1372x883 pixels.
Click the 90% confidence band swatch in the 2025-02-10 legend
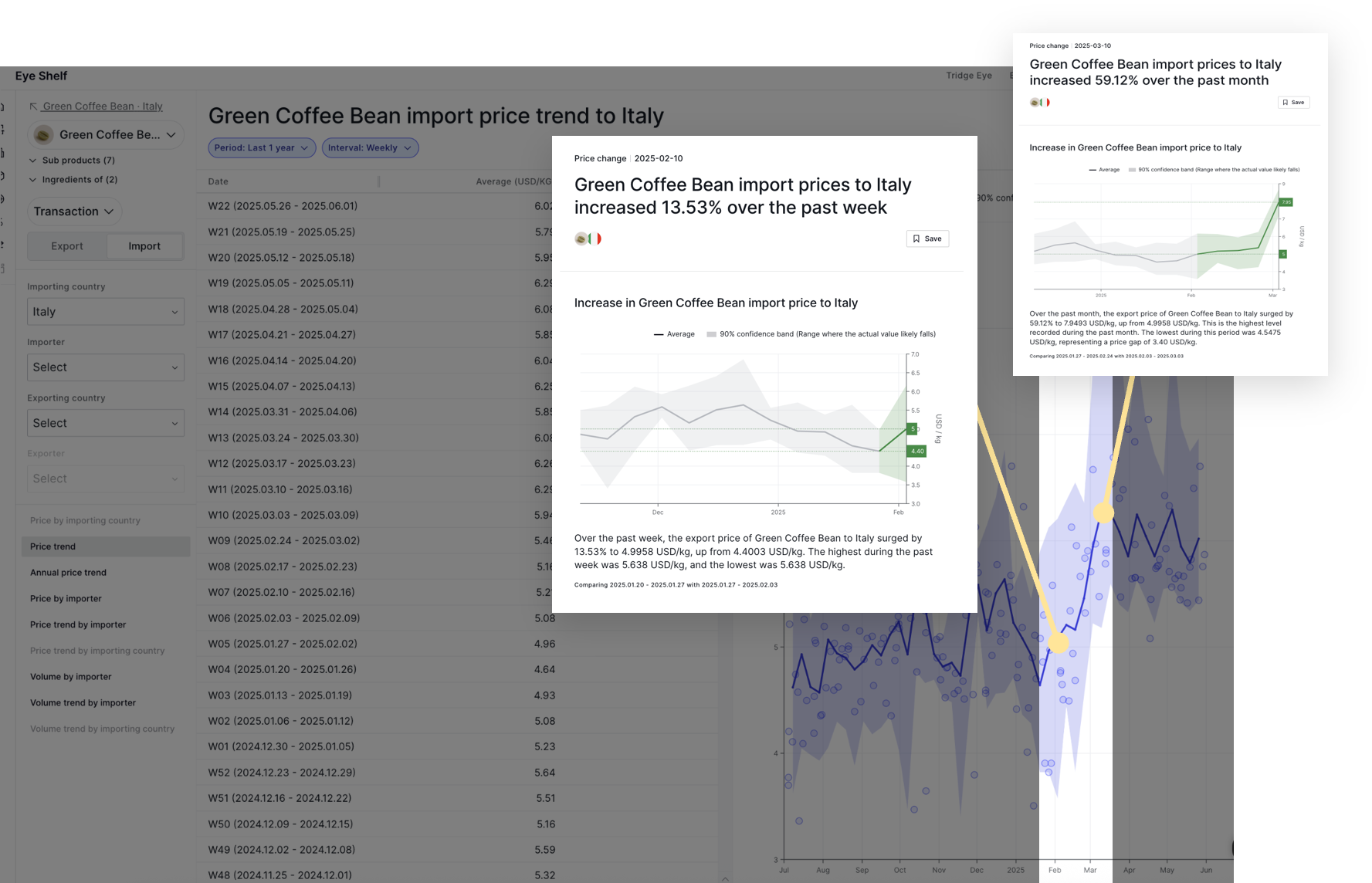pos(711,334)
